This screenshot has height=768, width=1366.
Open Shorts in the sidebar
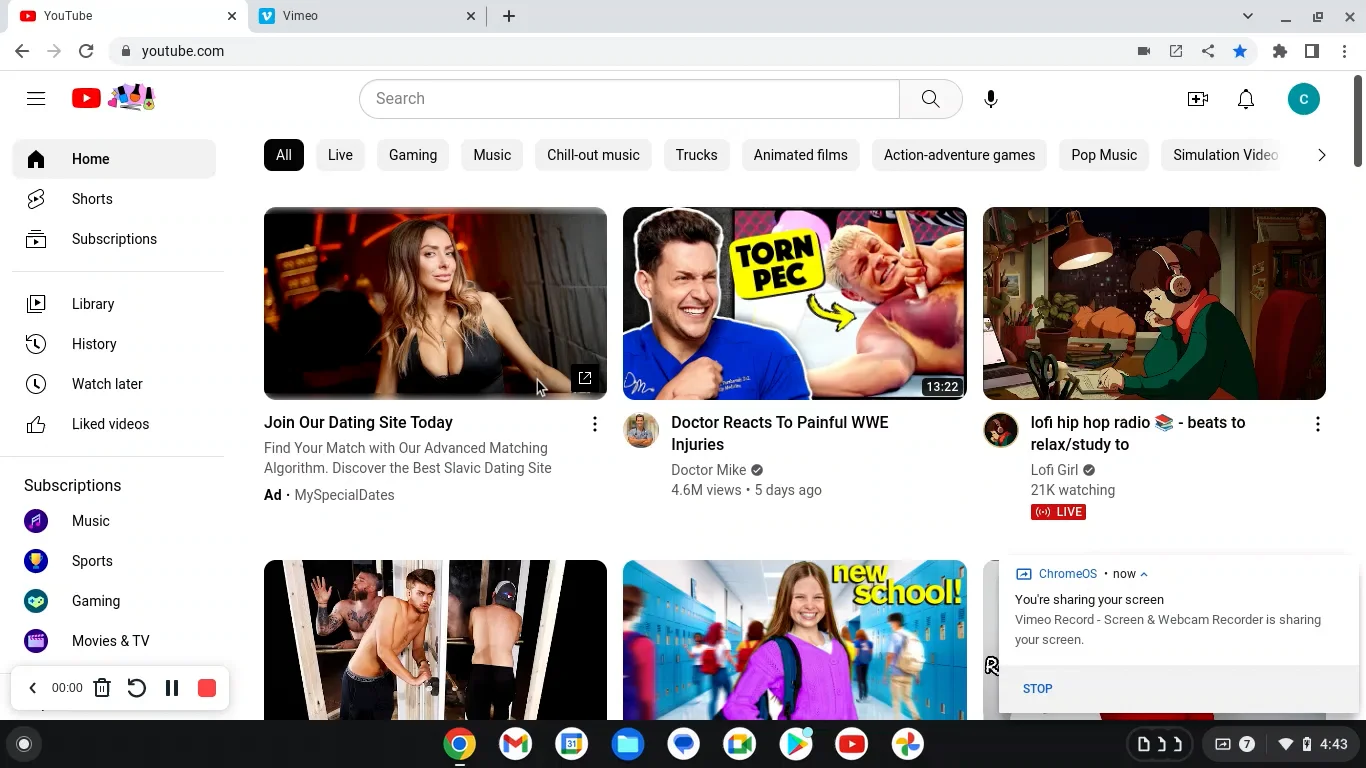[92, 199]
